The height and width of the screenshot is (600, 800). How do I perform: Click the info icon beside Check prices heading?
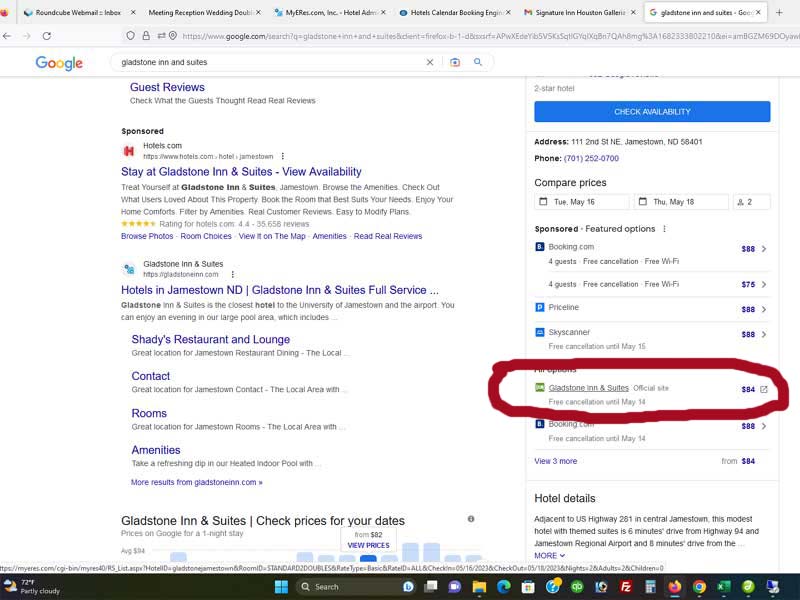point(471,519)
